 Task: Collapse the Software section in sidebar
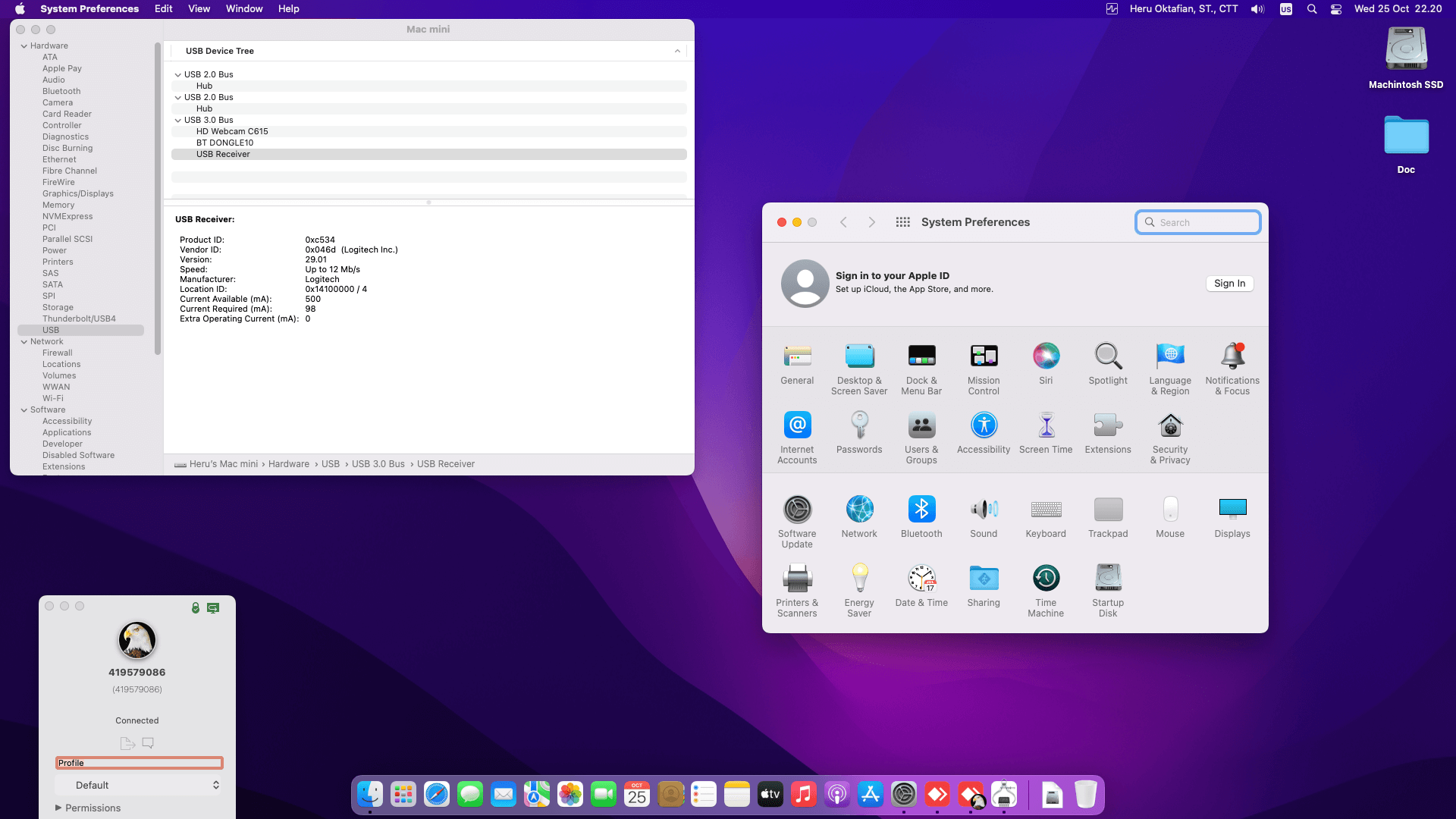pyautogui.click(x=24, y=410)
